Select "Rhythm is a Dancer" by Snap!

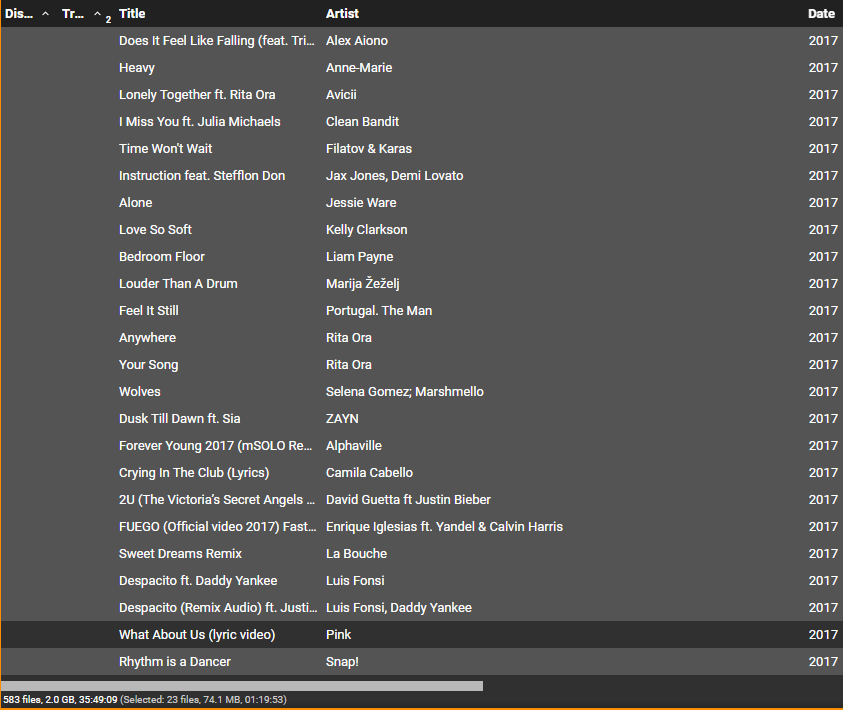175,662
